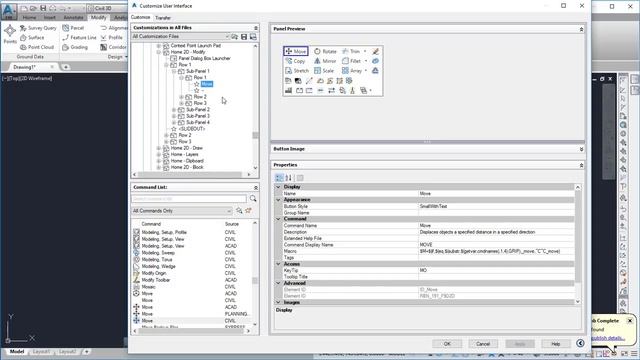Click the alphabetical sort icon in Properties

click(x=289, y=178)
